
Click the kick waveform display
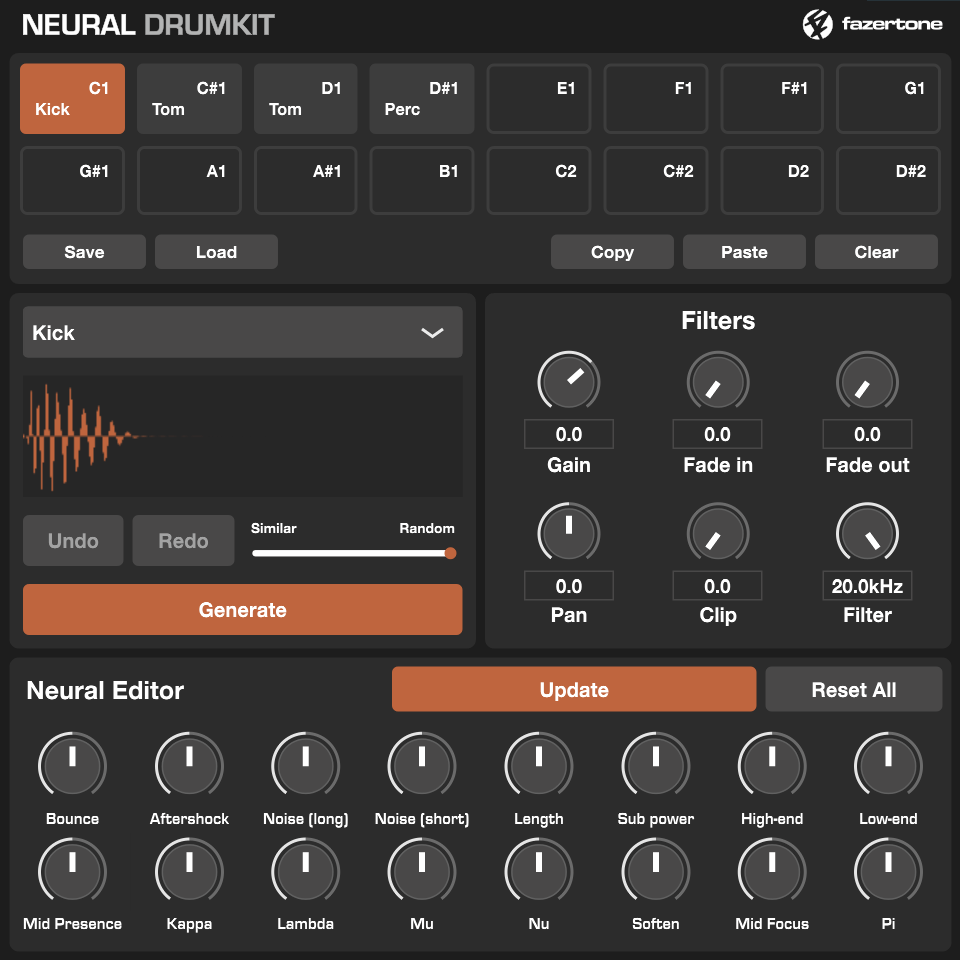pyautogui.click(x=242, y=436)
